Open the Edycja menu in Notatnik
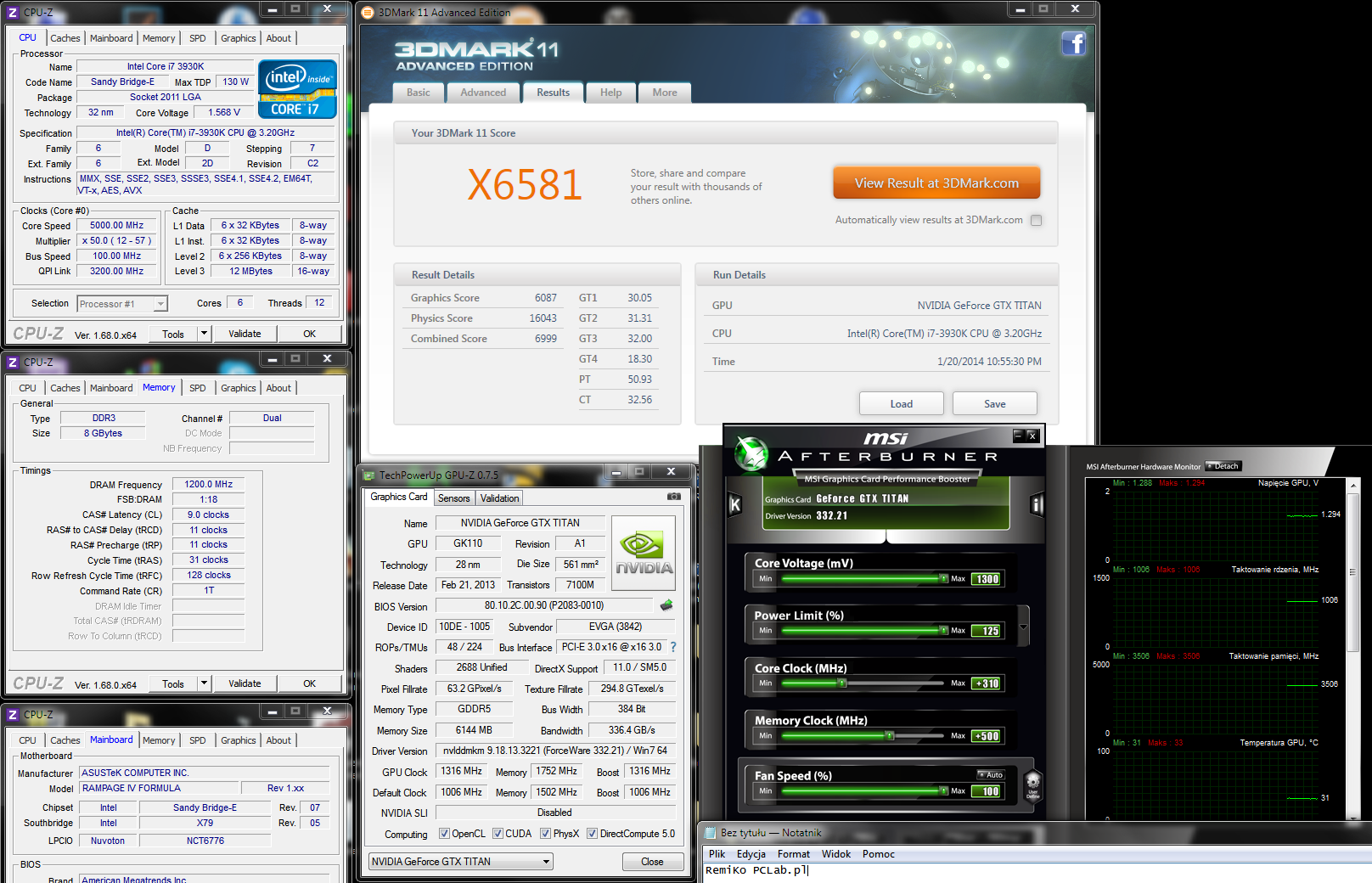The image size is (1372, 883). coord(751,854)
